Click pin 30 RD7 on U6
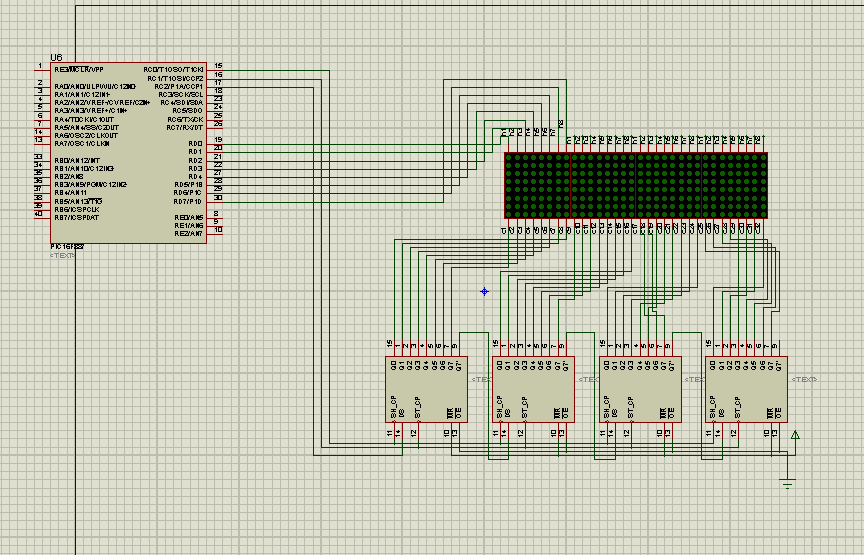The image size is (864, 555). click(214, 201)
